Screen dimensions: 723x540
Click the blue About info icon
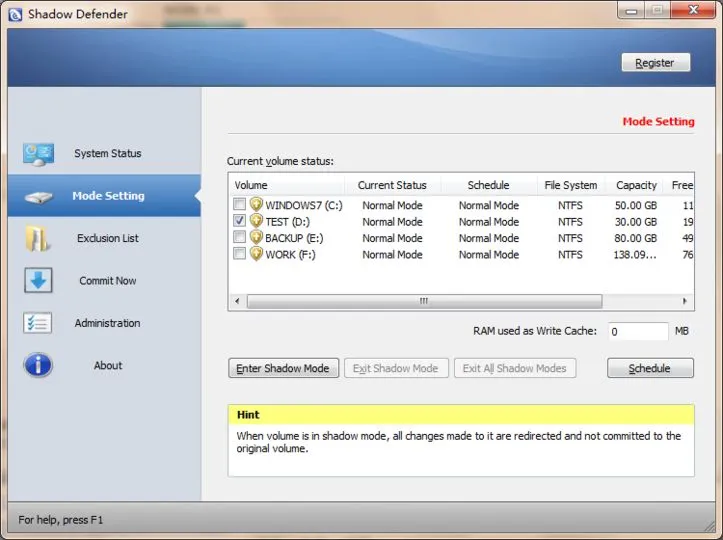[x=38, y=365]
